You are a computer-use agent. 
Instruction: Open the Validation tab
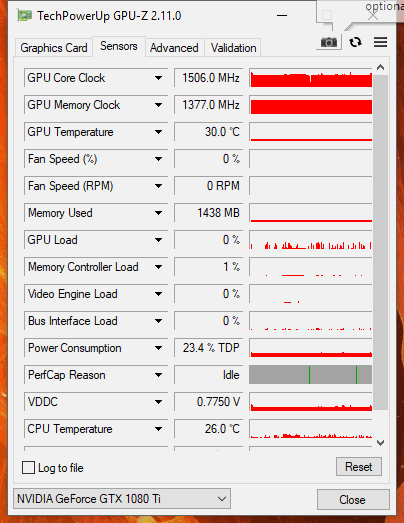click(x=234, y=48)
